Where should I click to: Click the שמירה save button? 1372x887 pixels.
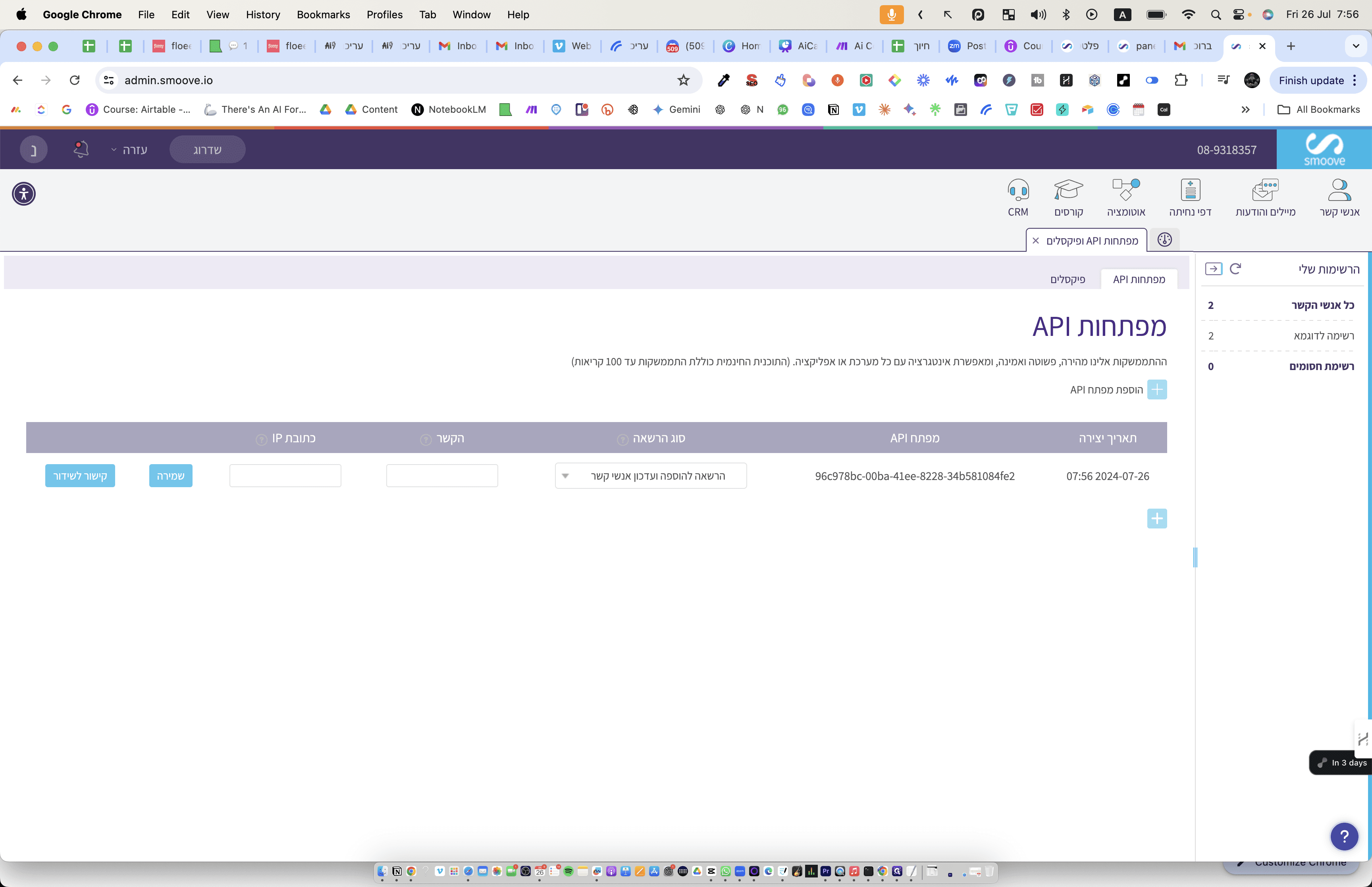(x=170, y=476)
